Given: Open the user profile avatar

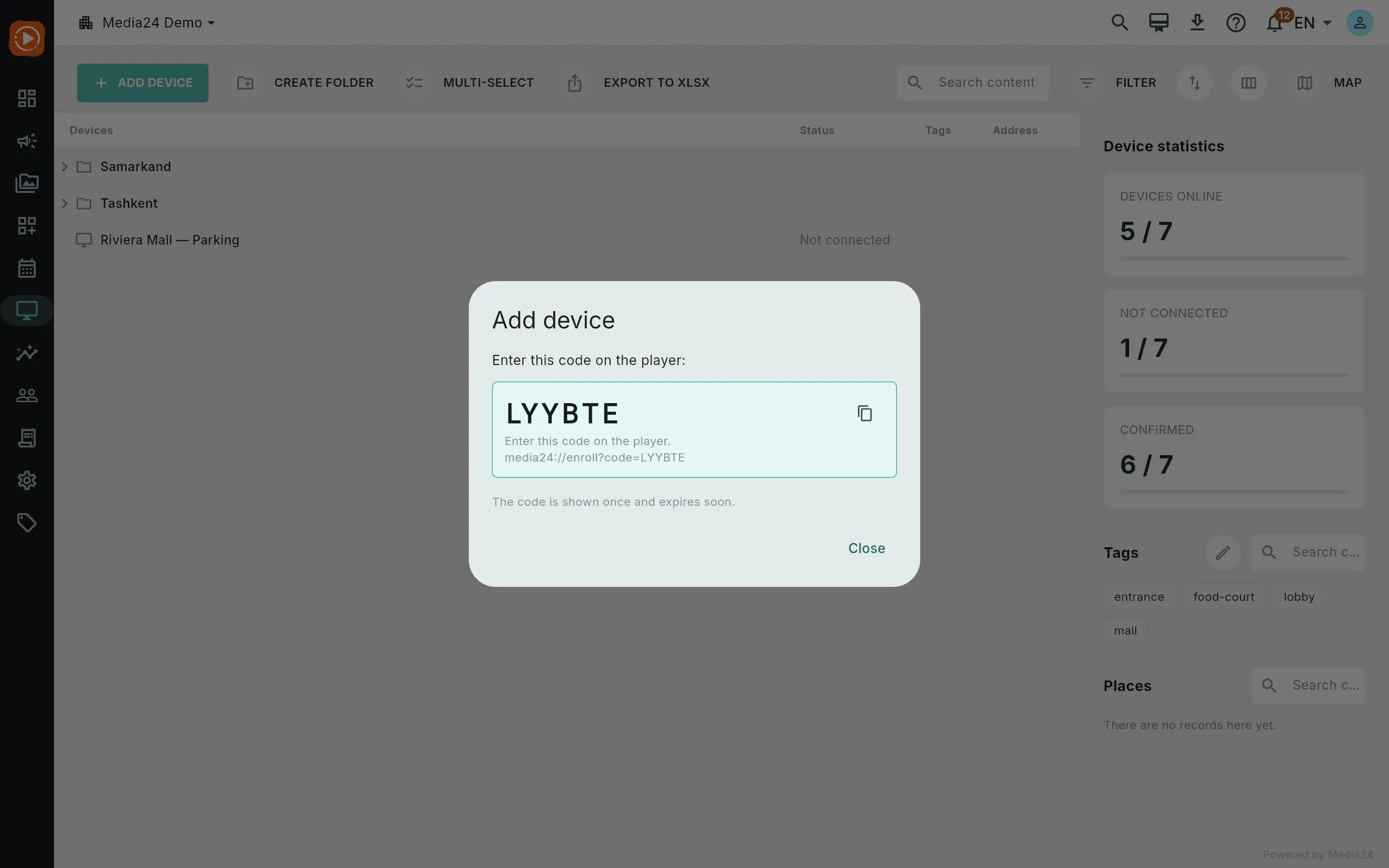Looking at the screenshot, I should (1359, 23).
